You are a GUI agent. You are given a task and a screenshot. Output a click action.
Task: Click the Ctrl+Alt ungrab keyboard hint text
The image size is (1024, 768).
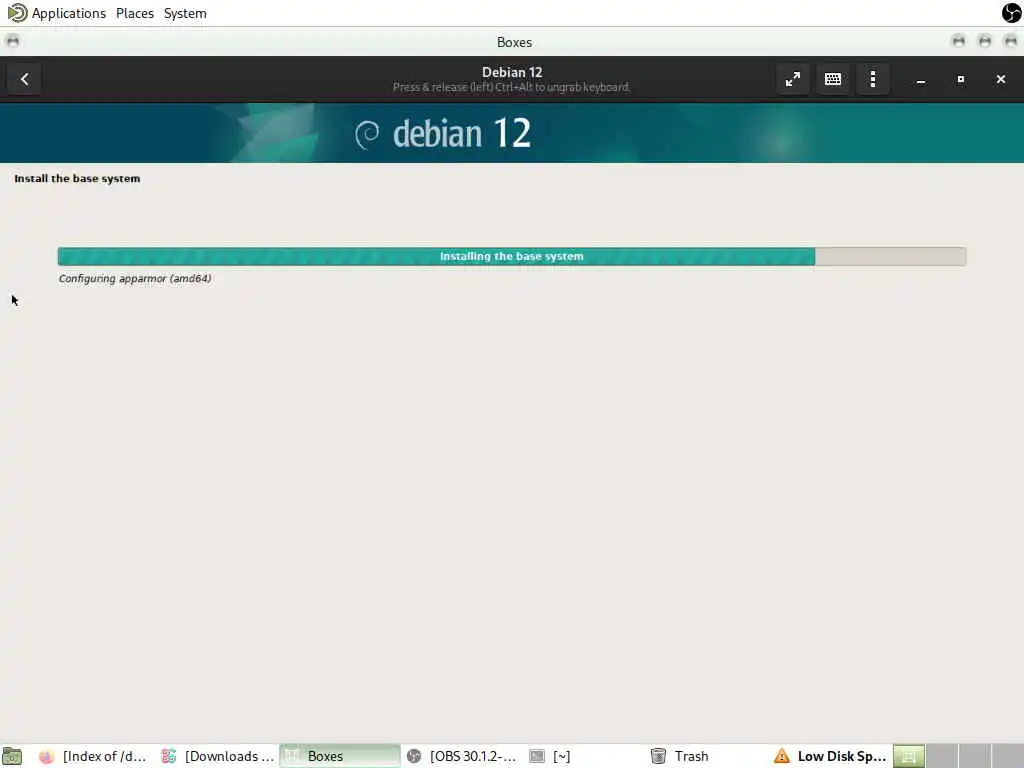(x=511, y=87)
